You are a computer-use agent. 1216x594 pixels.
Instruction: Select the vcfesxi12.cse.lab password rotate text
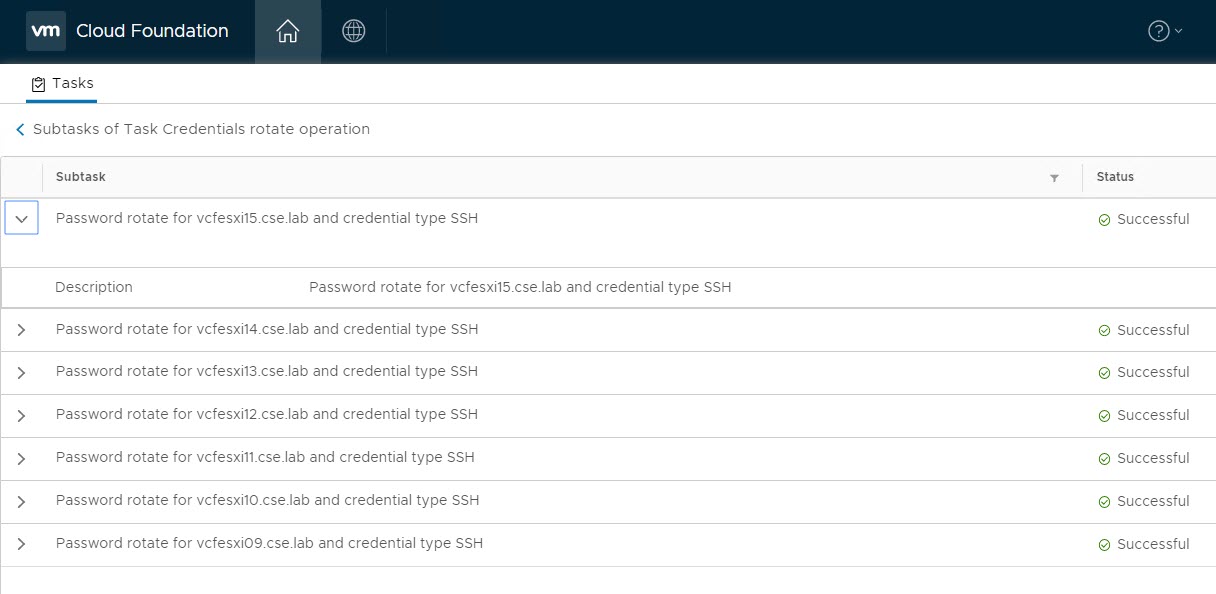(267, 414)
